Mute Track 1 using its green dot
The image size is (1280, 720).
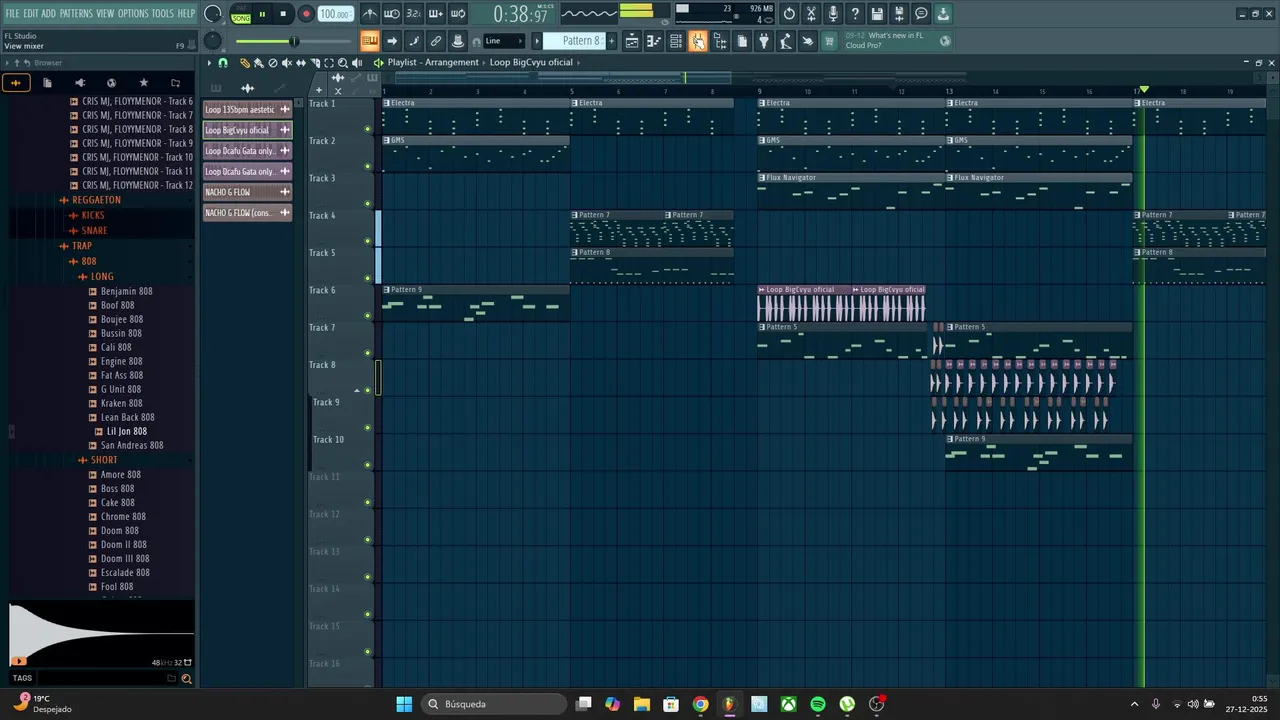click(368, 128)
